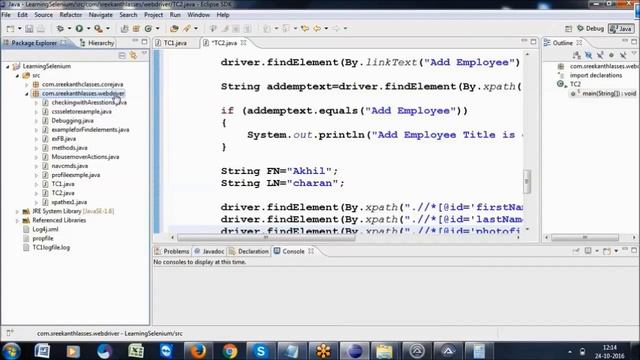
Task: Switch to the Declaration tab
Action: [x=249, y=251]
